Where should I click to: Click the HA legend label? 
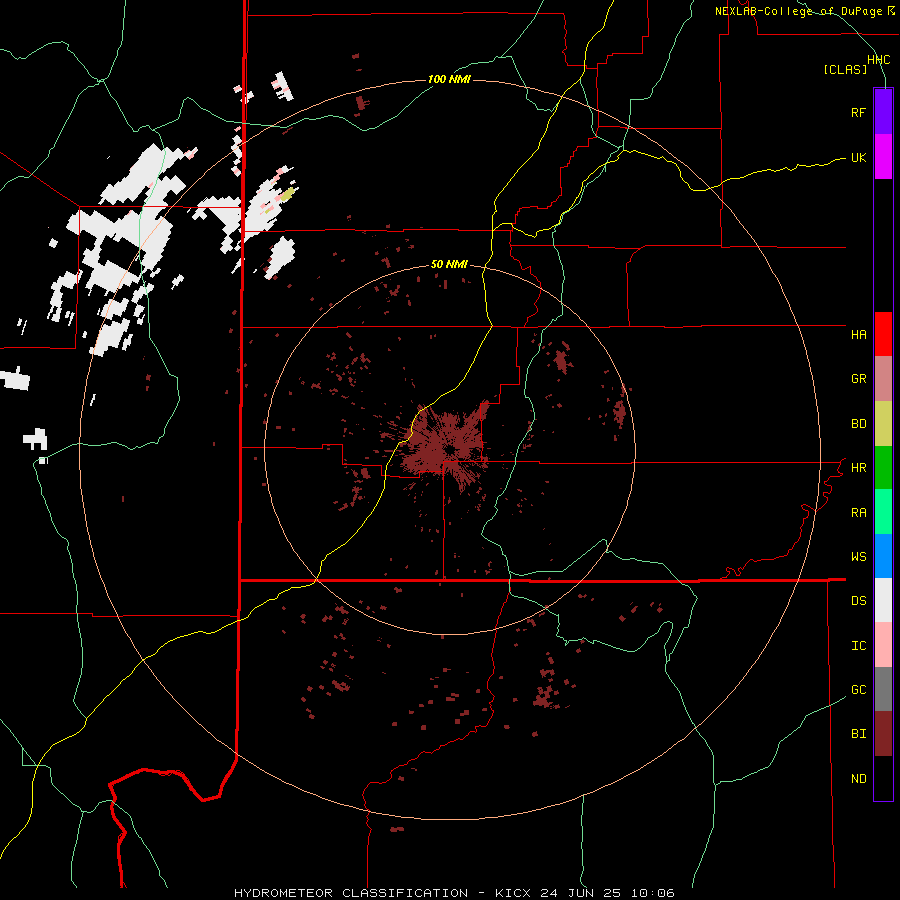coord(859,335)
